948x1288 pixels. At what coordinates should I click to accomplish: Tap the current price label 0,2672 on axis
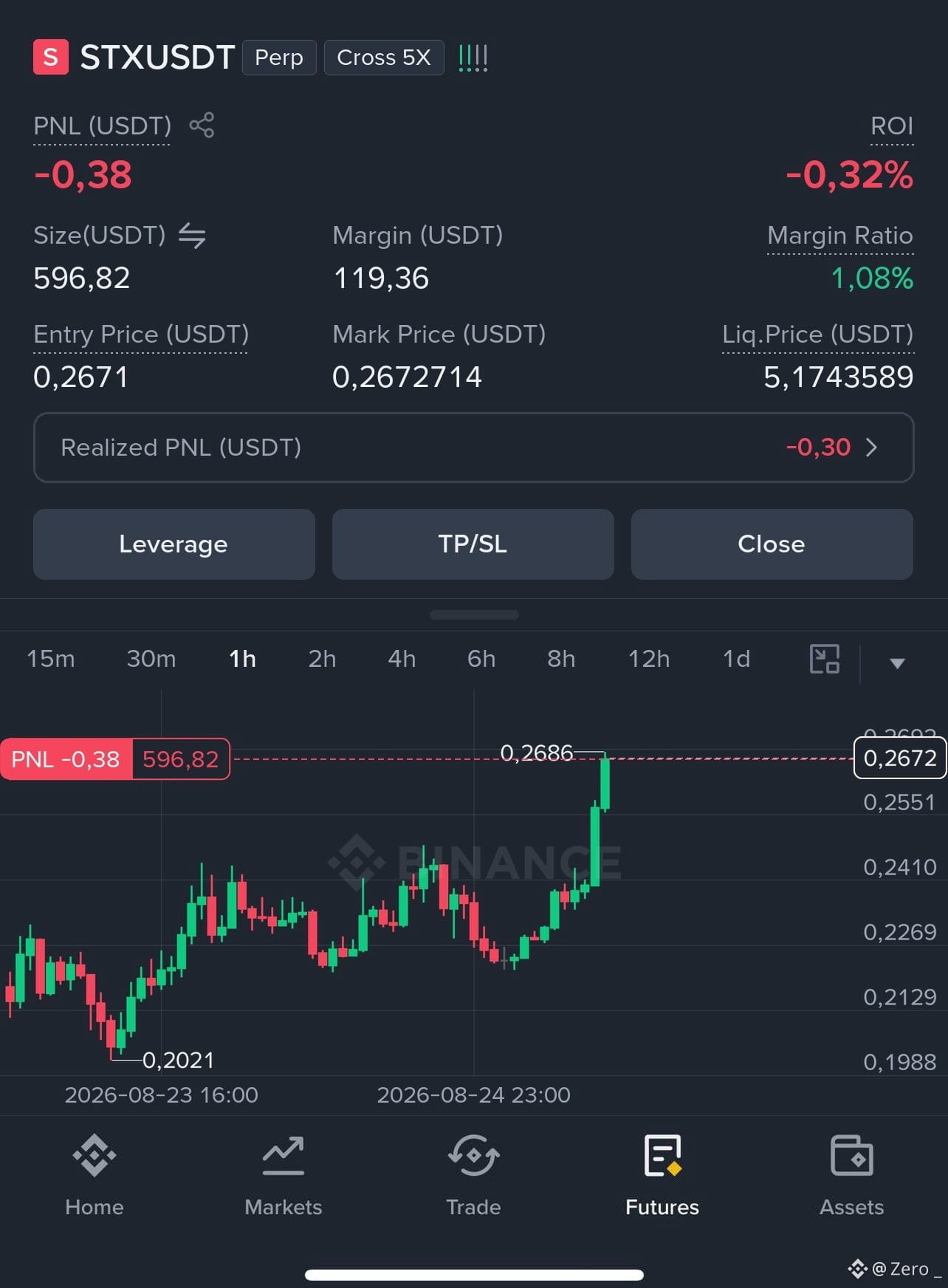tap(900, 758)
